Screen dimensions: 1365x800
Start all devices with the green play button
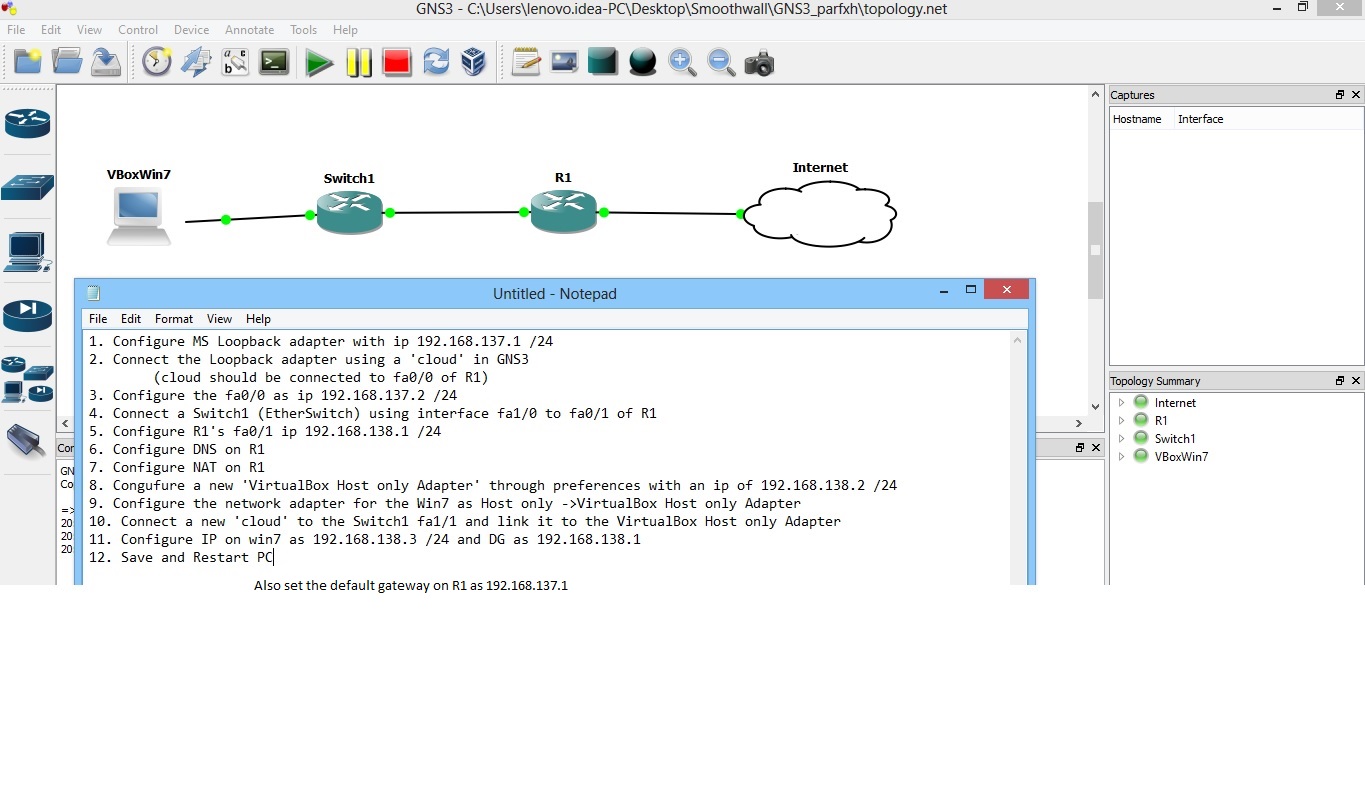pos(319,63)
